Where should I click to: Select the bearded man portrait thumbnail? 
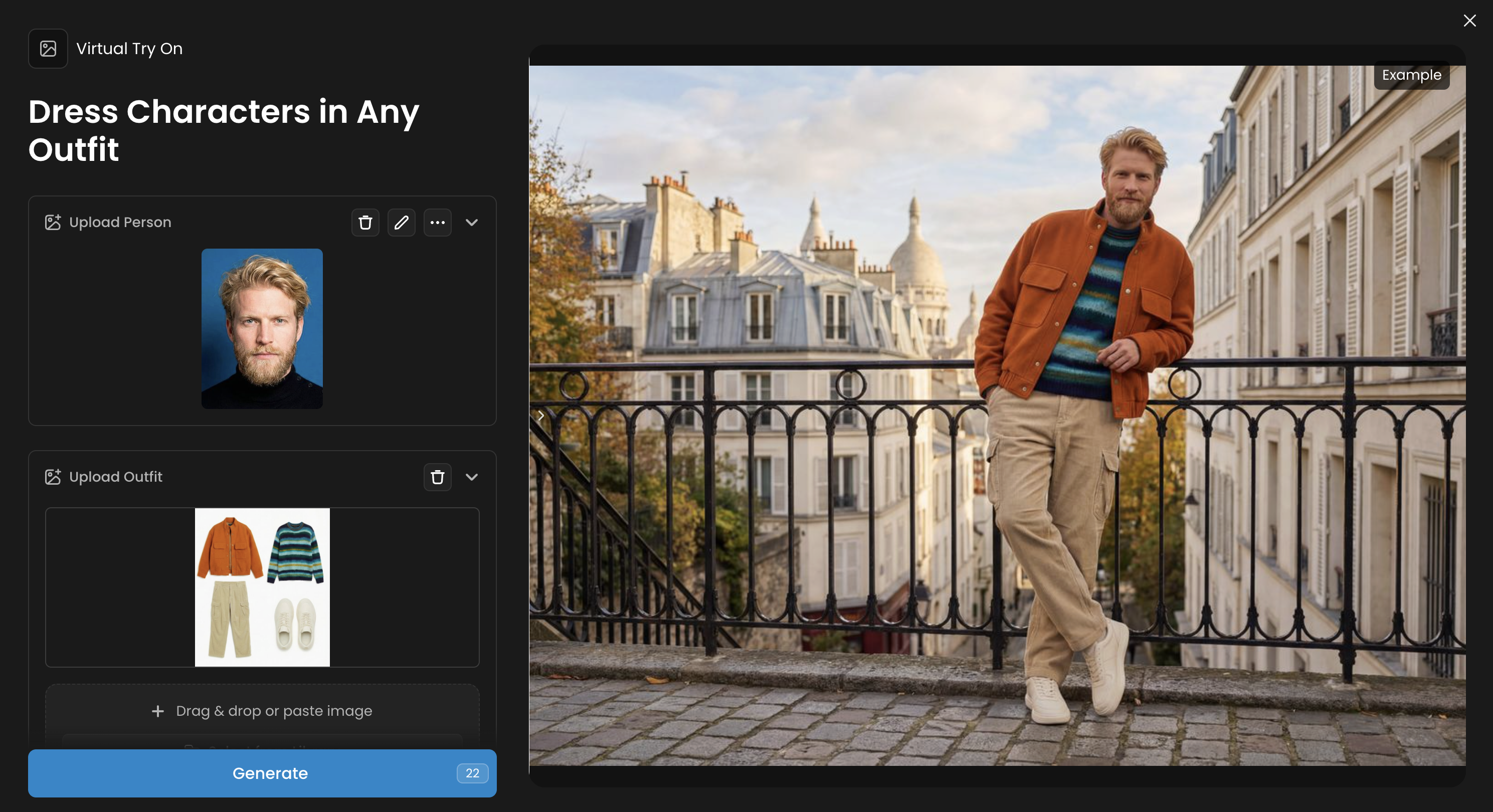click(x=262, y=329)
